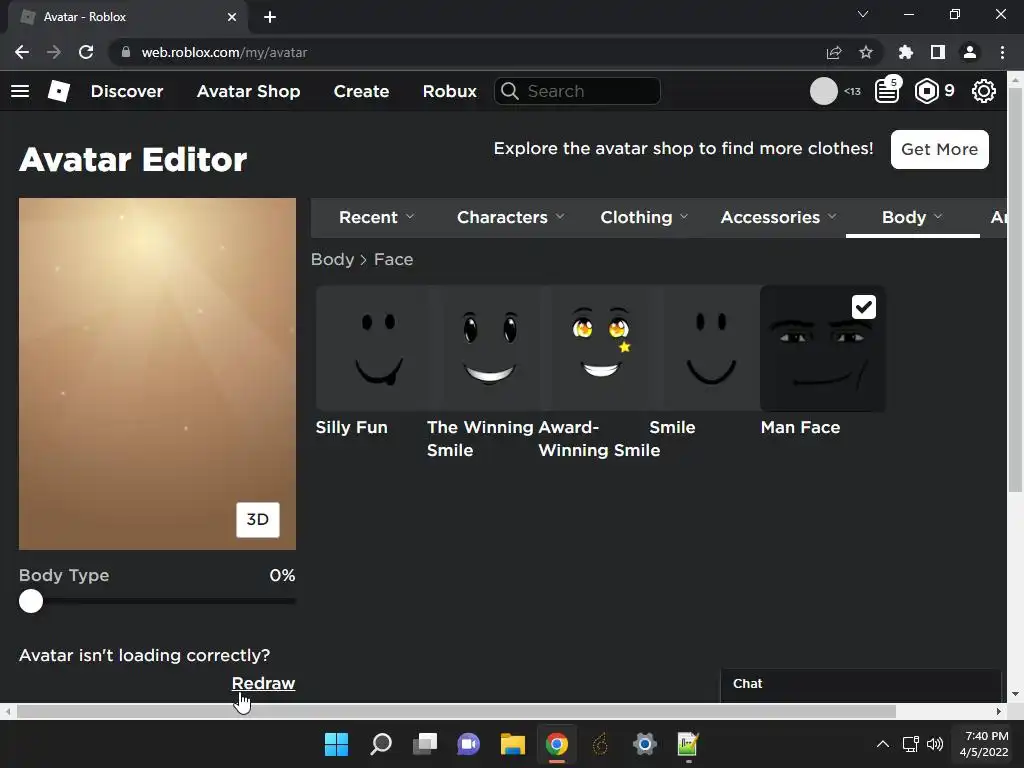Click the Silly Fun item name
The width and height of the screenshot is (1024, 768).
tap(352, 428)
